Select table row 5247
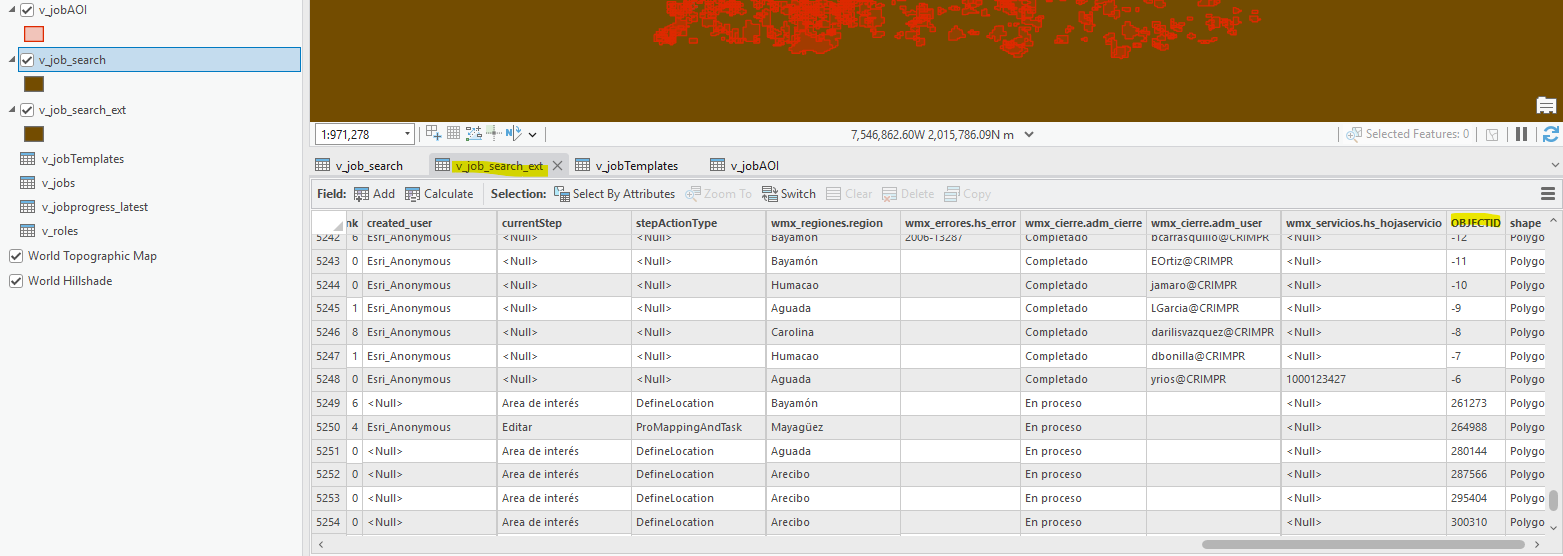1563x556 pixels. pos(328,356)
